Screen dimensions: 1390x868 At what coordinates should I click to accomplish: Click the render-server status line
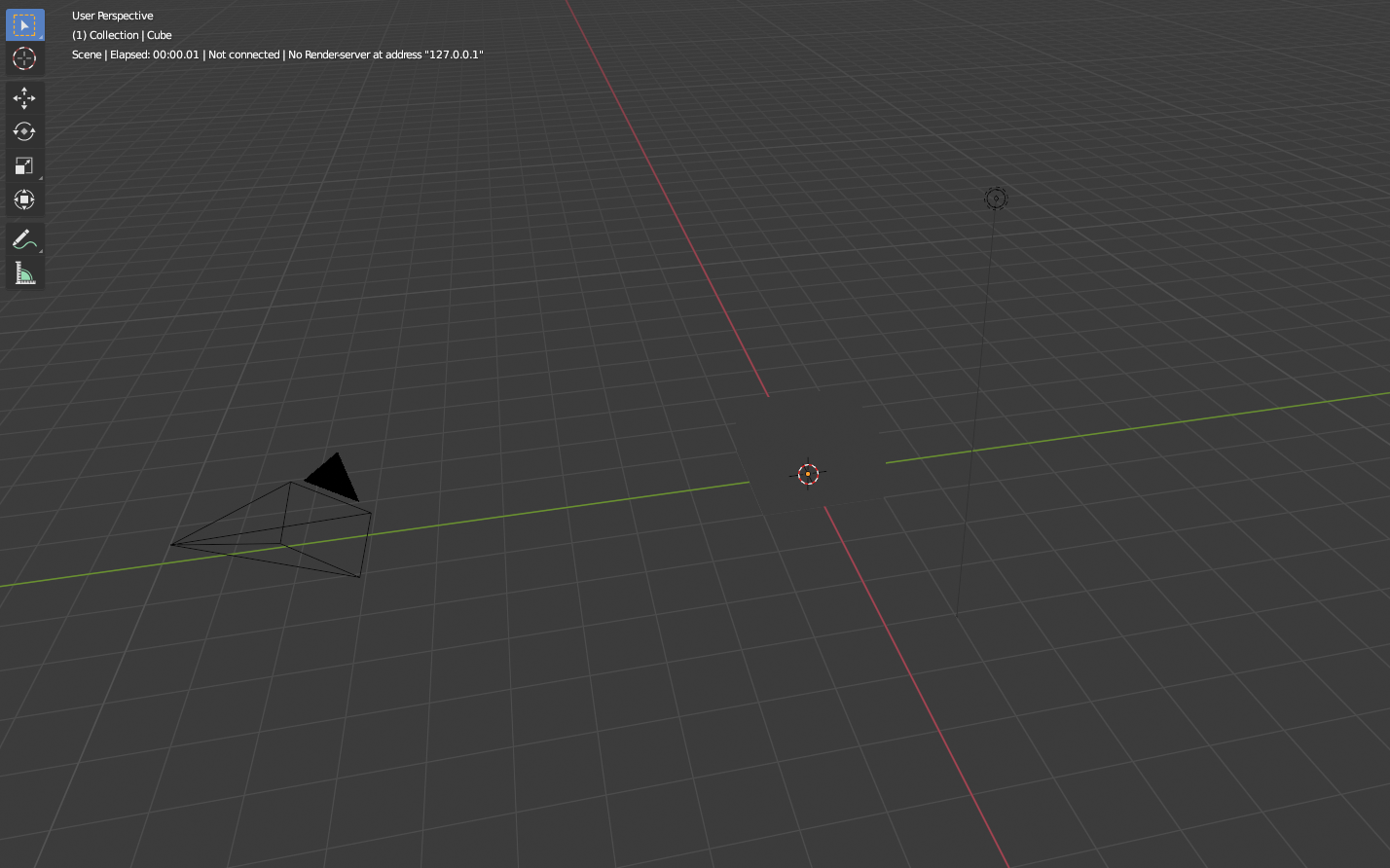277,54
